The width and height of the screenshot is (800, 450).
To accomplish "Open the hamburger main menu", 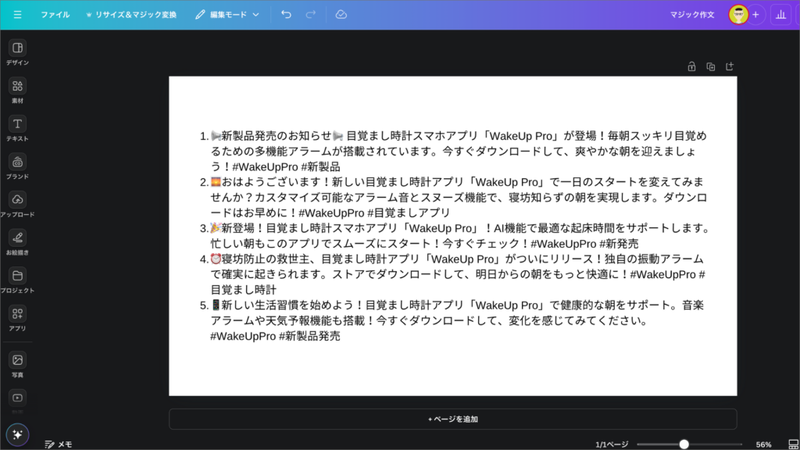I will pyautogui.click(x=17, y=15).
